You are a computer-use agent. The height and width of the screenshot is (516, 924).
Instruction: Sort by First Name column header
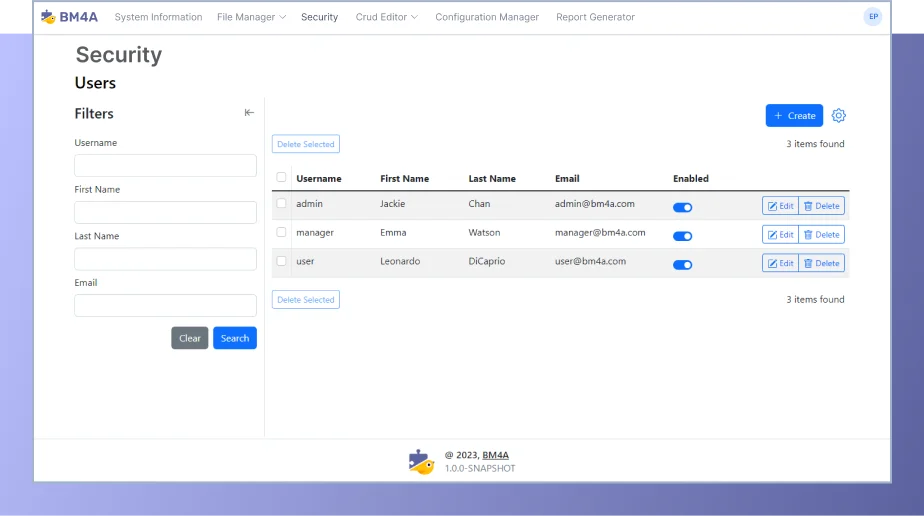click(x=404, y=178)
